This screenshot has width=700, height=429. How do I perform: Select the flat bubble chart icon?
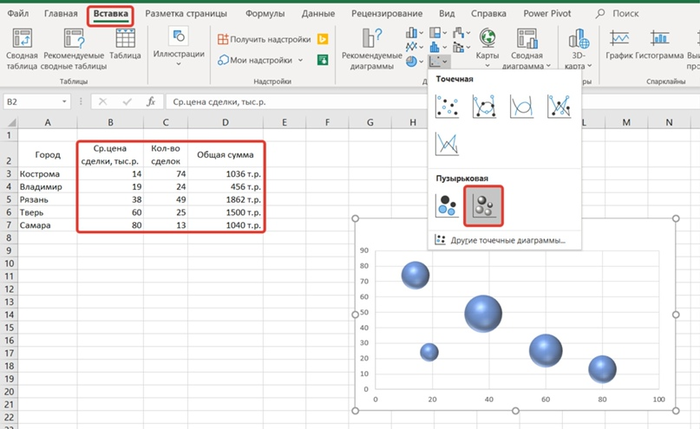[447, 205]
